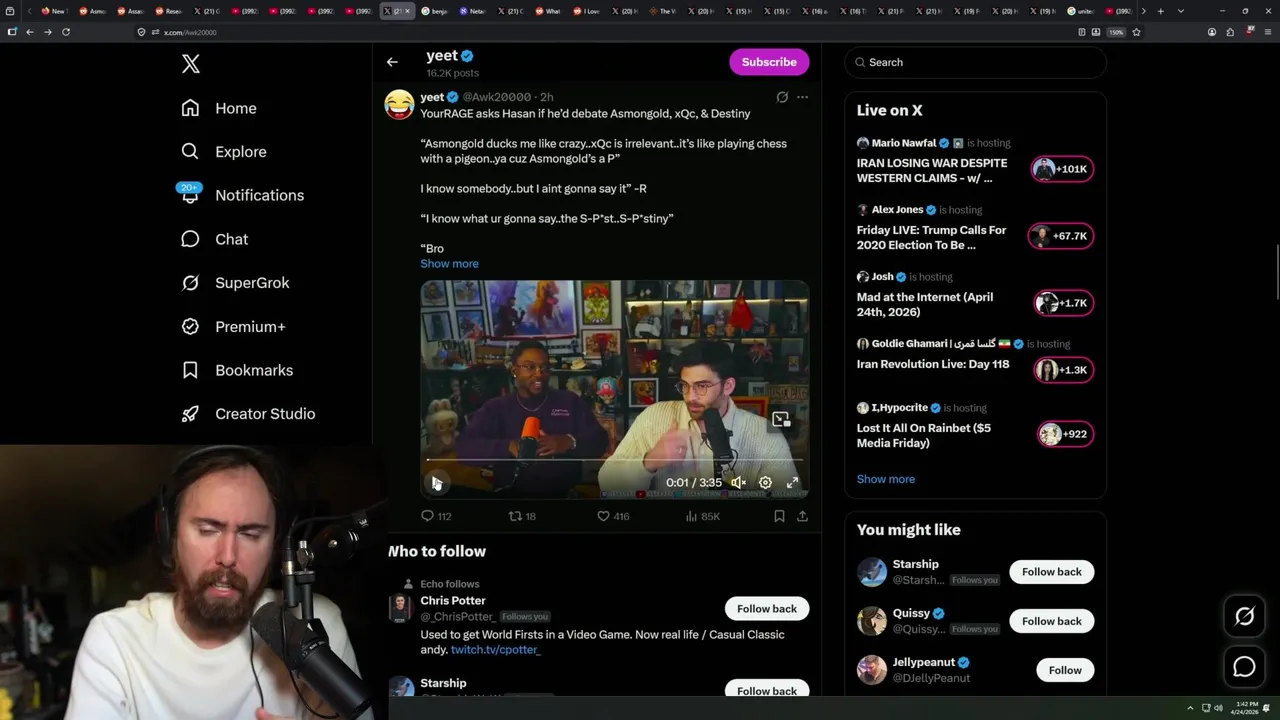Join Mario Nawfal's live with +101K
This screenshot has height=720, width=1280.
[x=1063, y=169]
